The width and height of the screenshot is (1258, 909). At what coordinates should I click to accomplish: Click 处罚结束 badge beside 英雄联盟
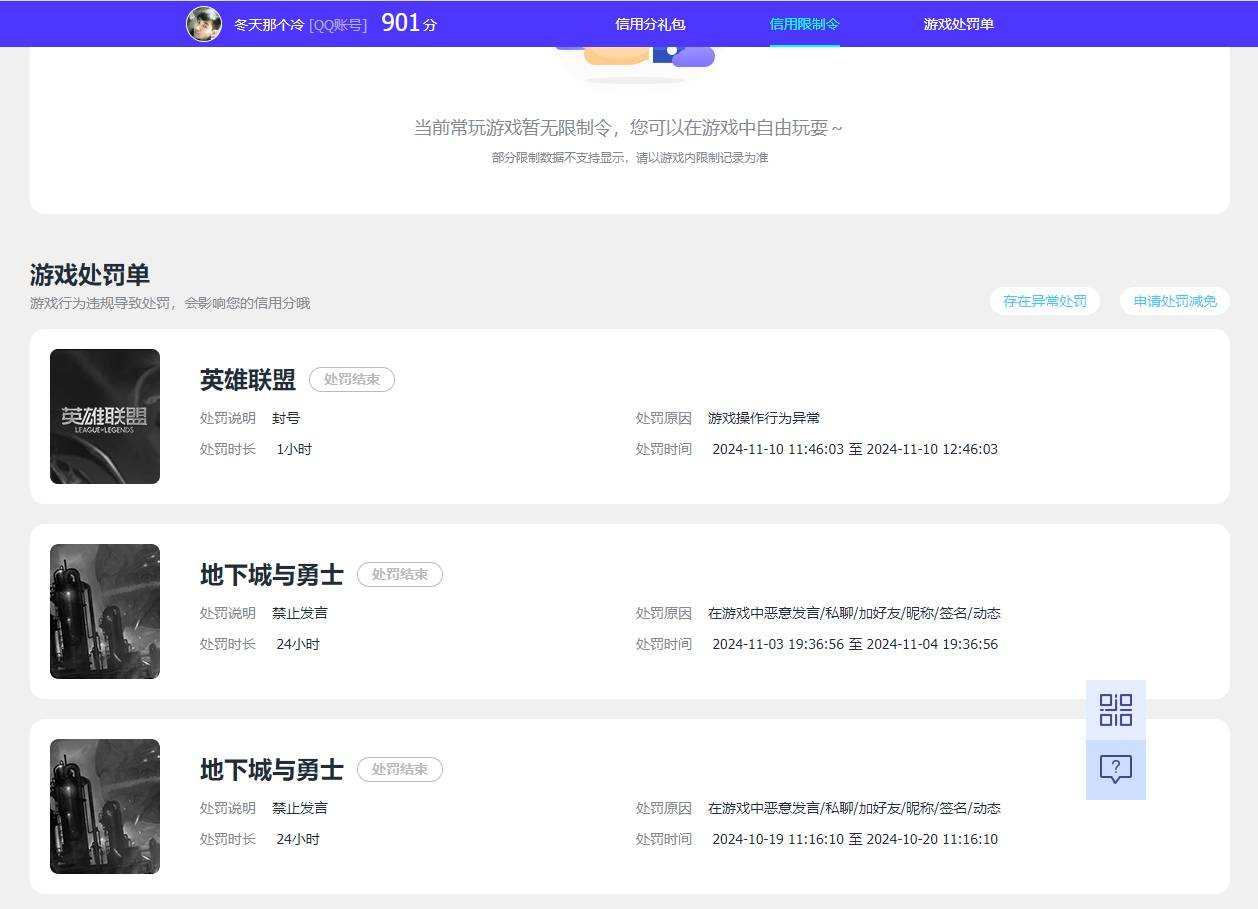point(352,380)
